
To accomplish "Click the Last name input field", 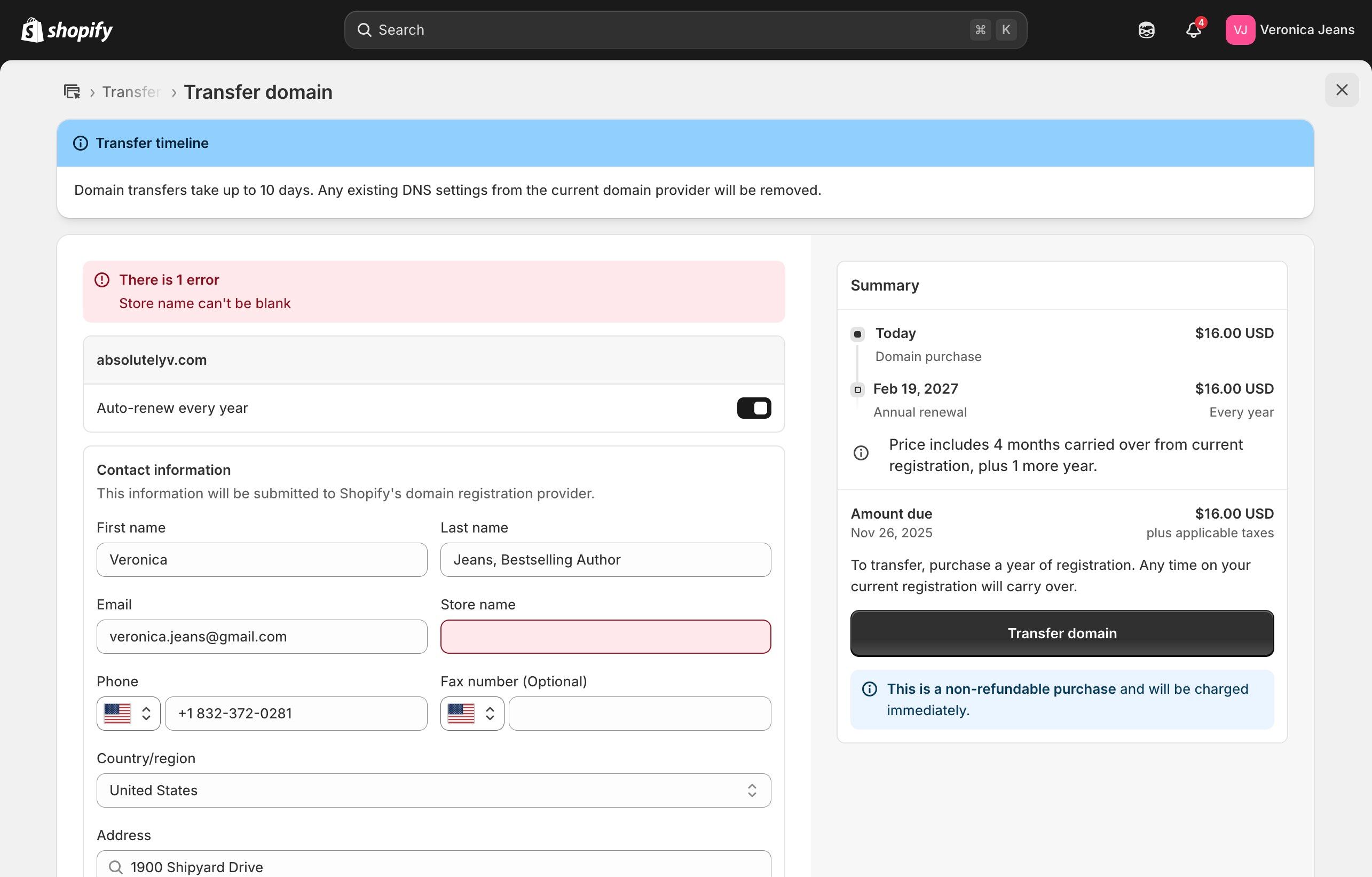I will coord(605,559).
